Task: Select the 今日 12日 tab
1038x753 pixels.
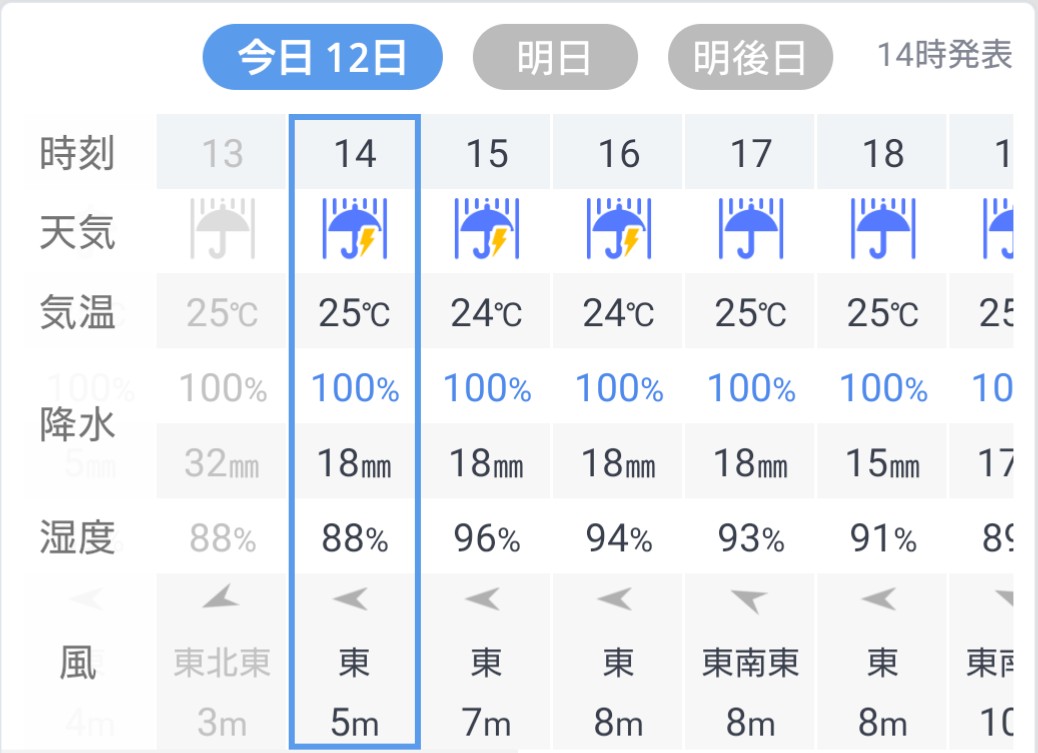Action: pyautogui.click(x=322, y=57)
